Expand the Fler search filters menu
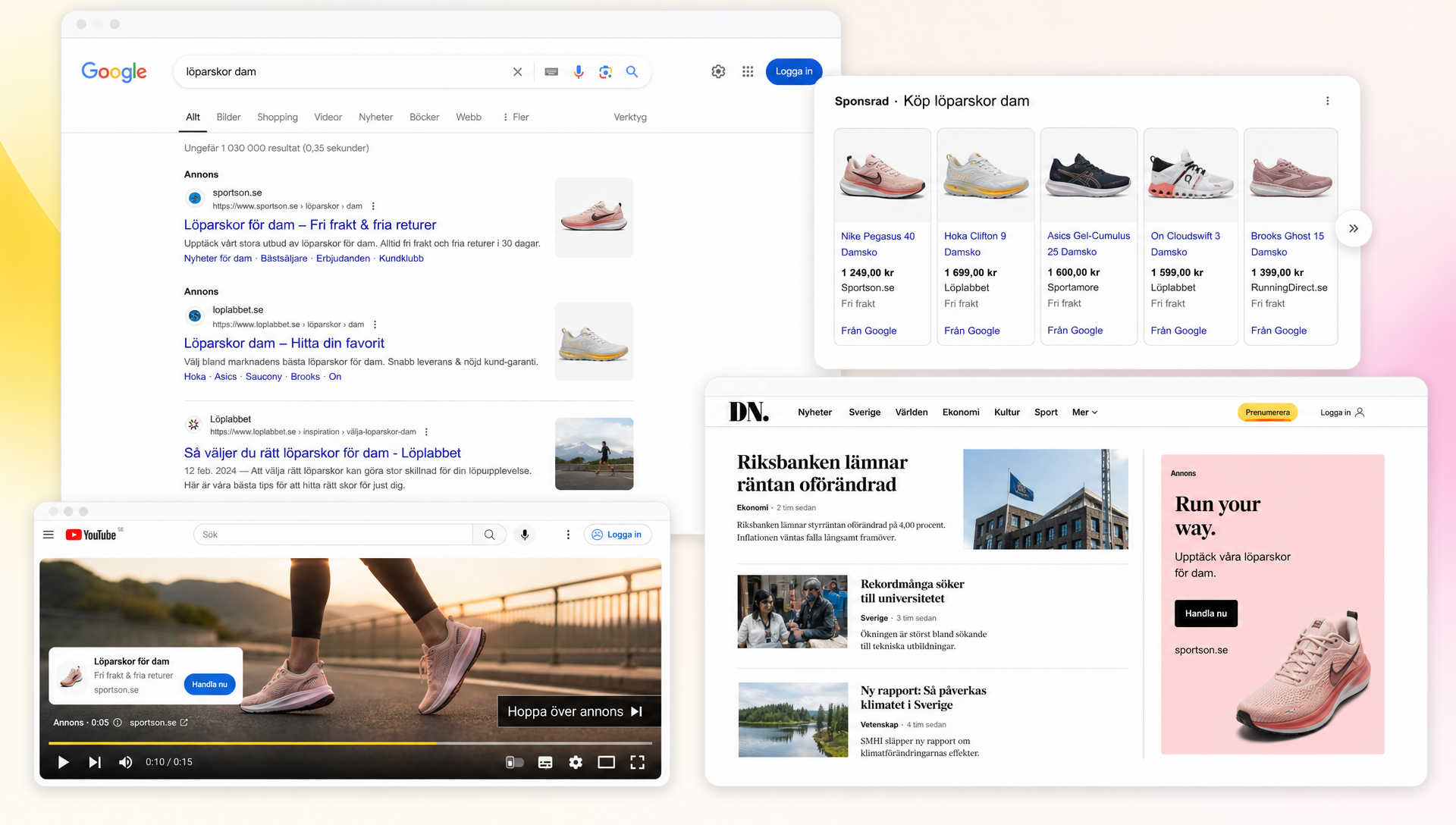Image resolution: width=1456 pixels, height=825 pixels. point(516,118)
